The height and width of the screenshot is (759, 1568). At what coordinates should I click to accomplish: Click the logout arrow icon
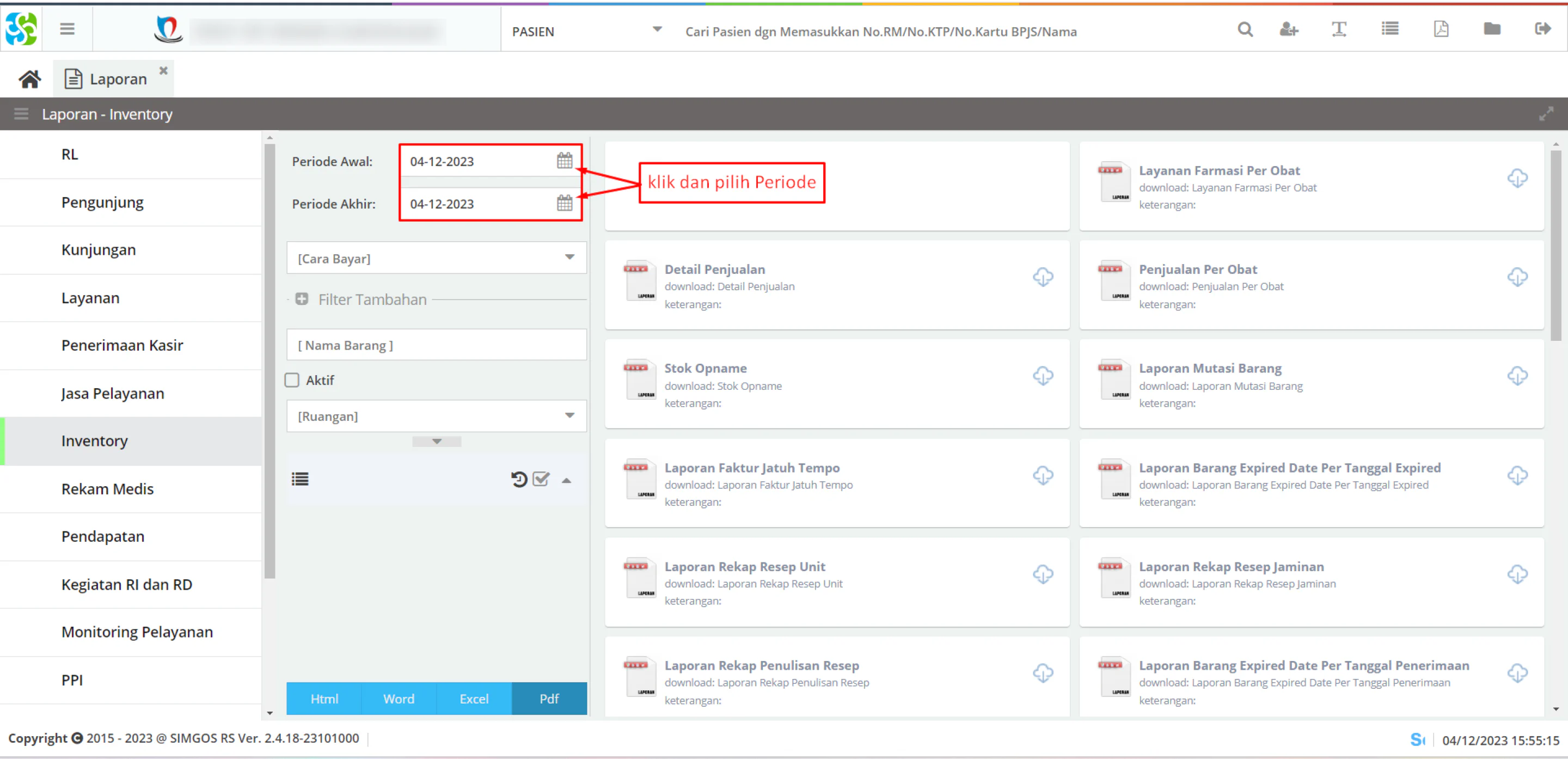click(1542, 29)
